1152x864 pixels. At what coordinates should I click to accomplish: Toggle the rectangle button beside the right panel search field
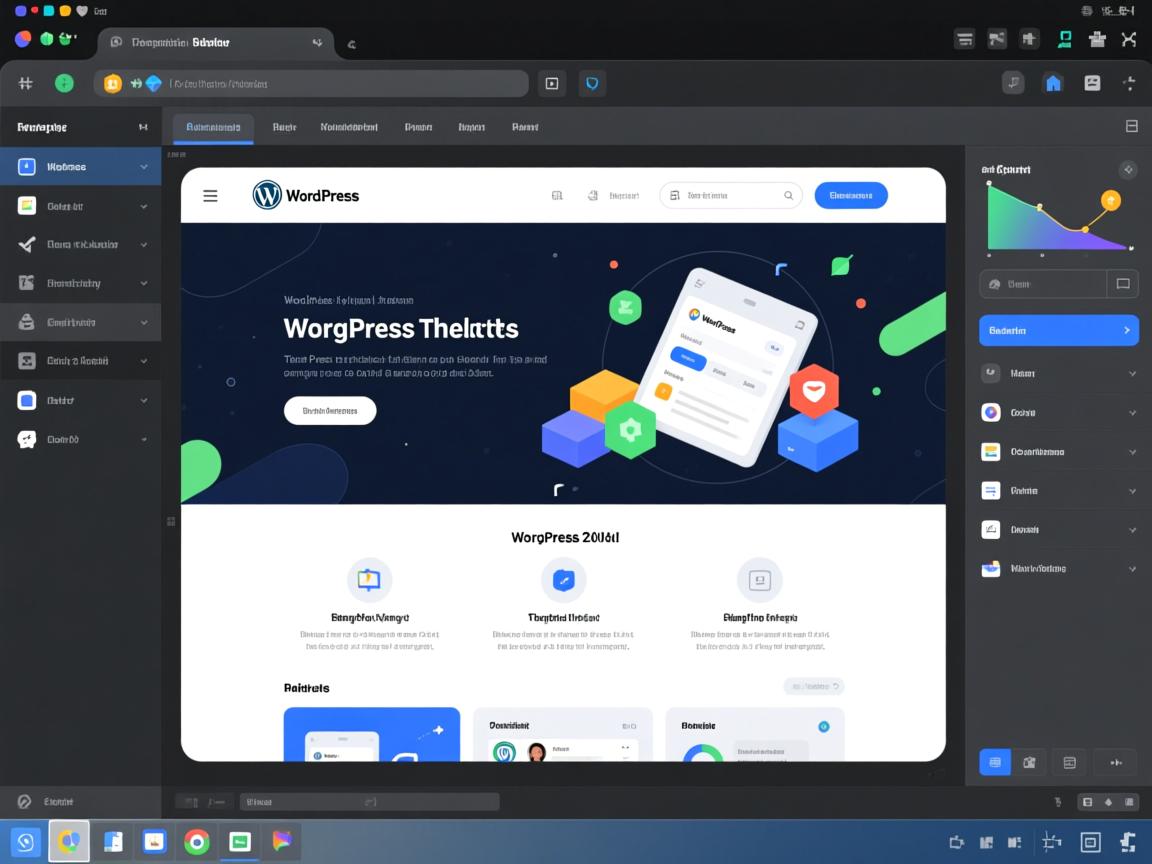1122,284
